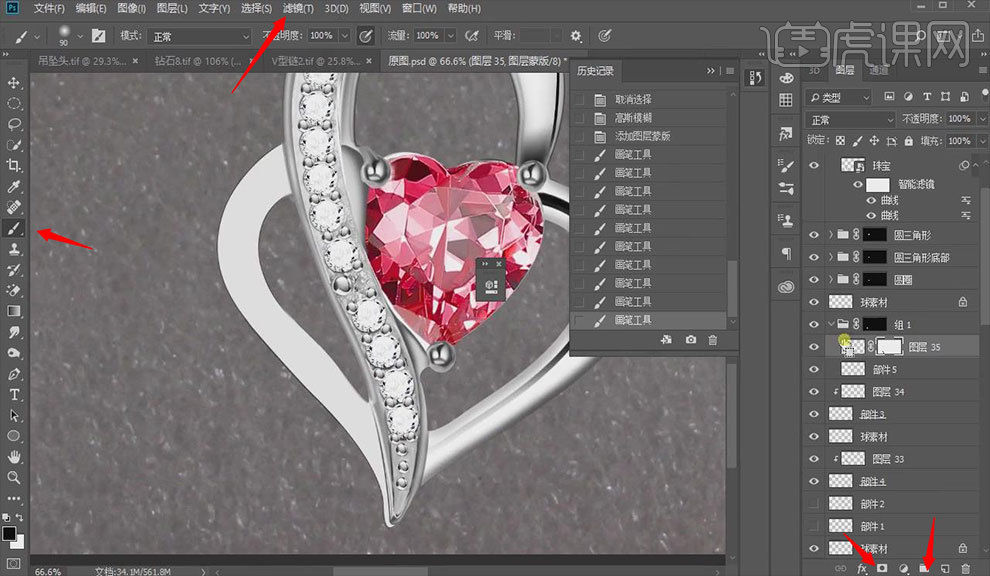Hide the 图层 35 layer
Image resolution: width=990 pixels, height=576 pixels.
click(x=814, y=347)
